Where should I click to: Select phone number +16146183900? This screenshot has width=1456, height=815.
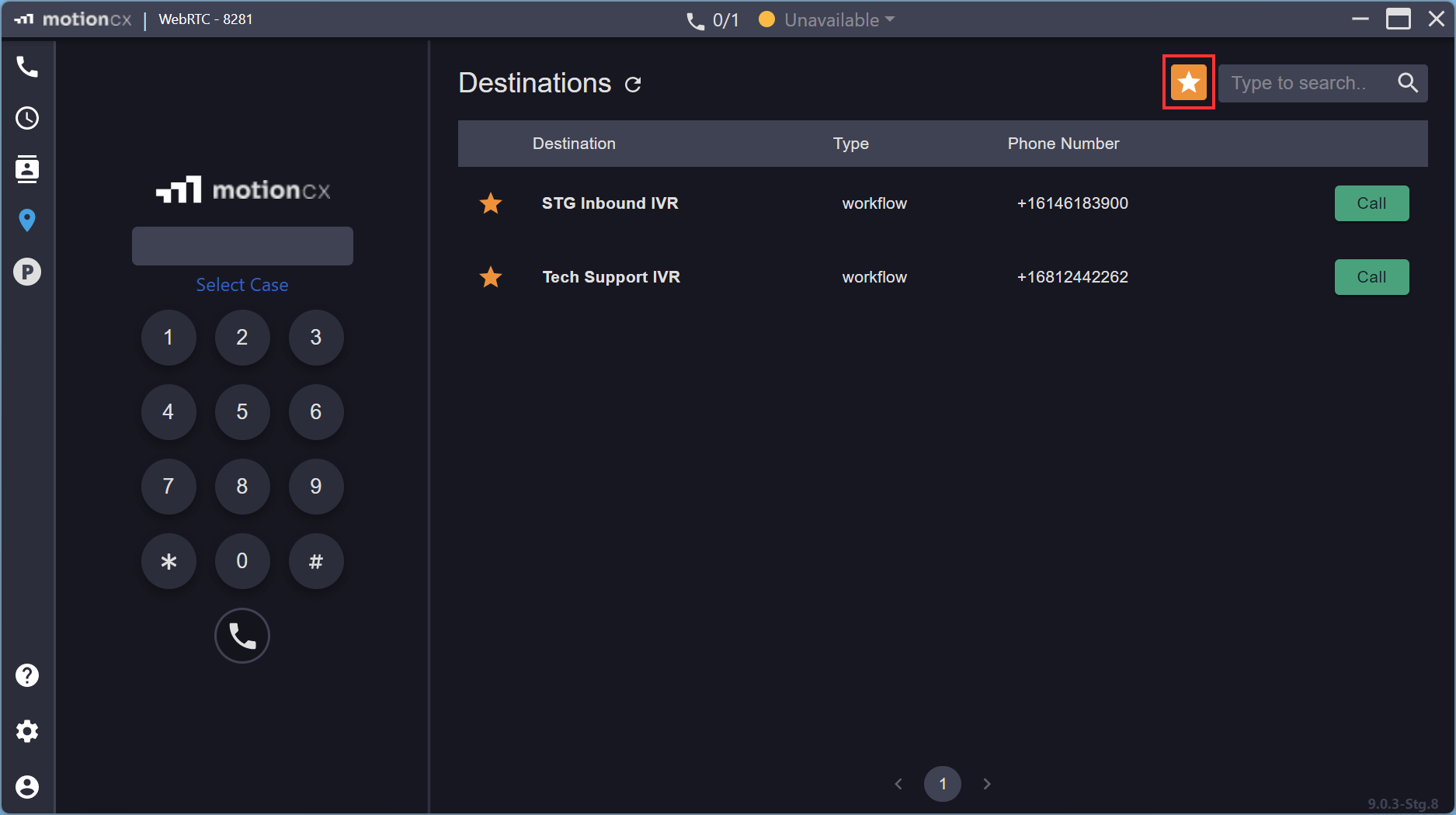point(1072,203)
